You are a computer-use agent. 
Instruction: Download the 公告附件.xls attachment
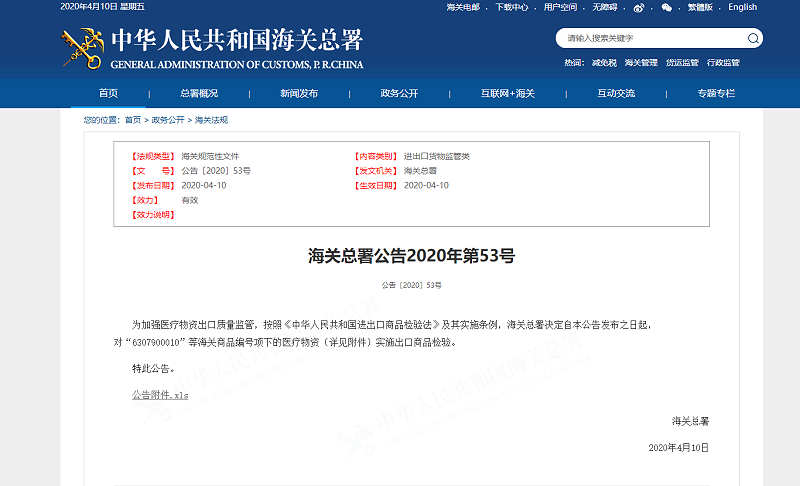(x=160, y=395)
